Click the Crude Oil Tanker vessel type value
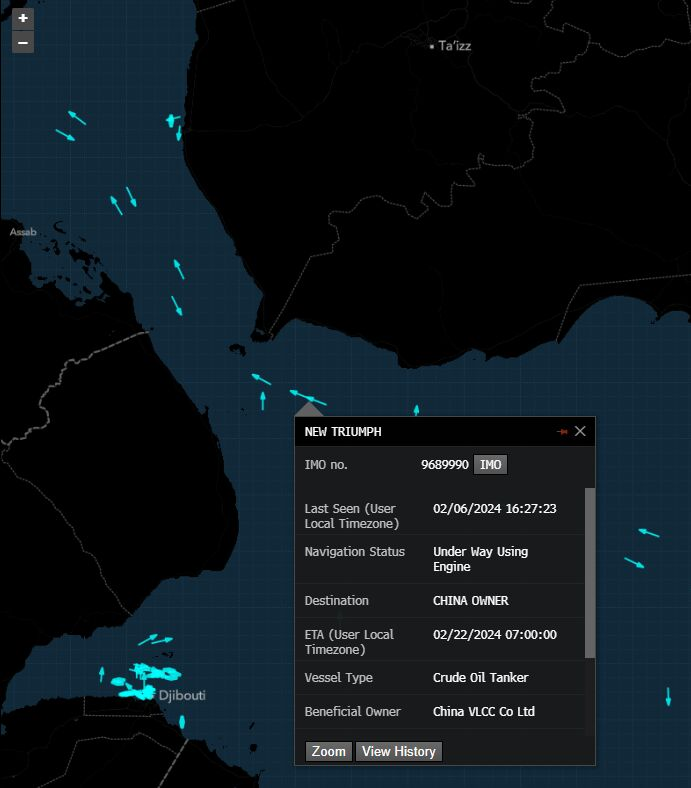 tap(480, 678)
